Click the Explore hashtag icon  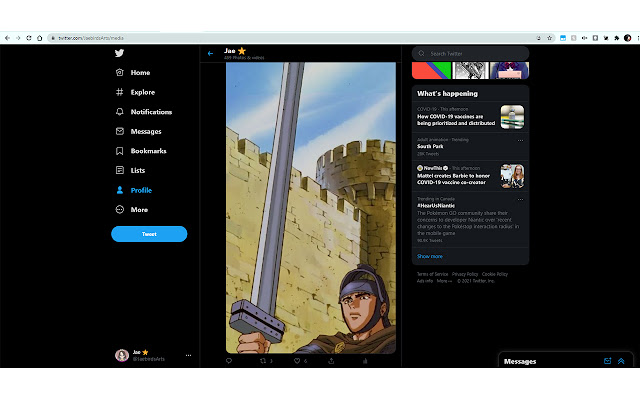pos(120,92)
